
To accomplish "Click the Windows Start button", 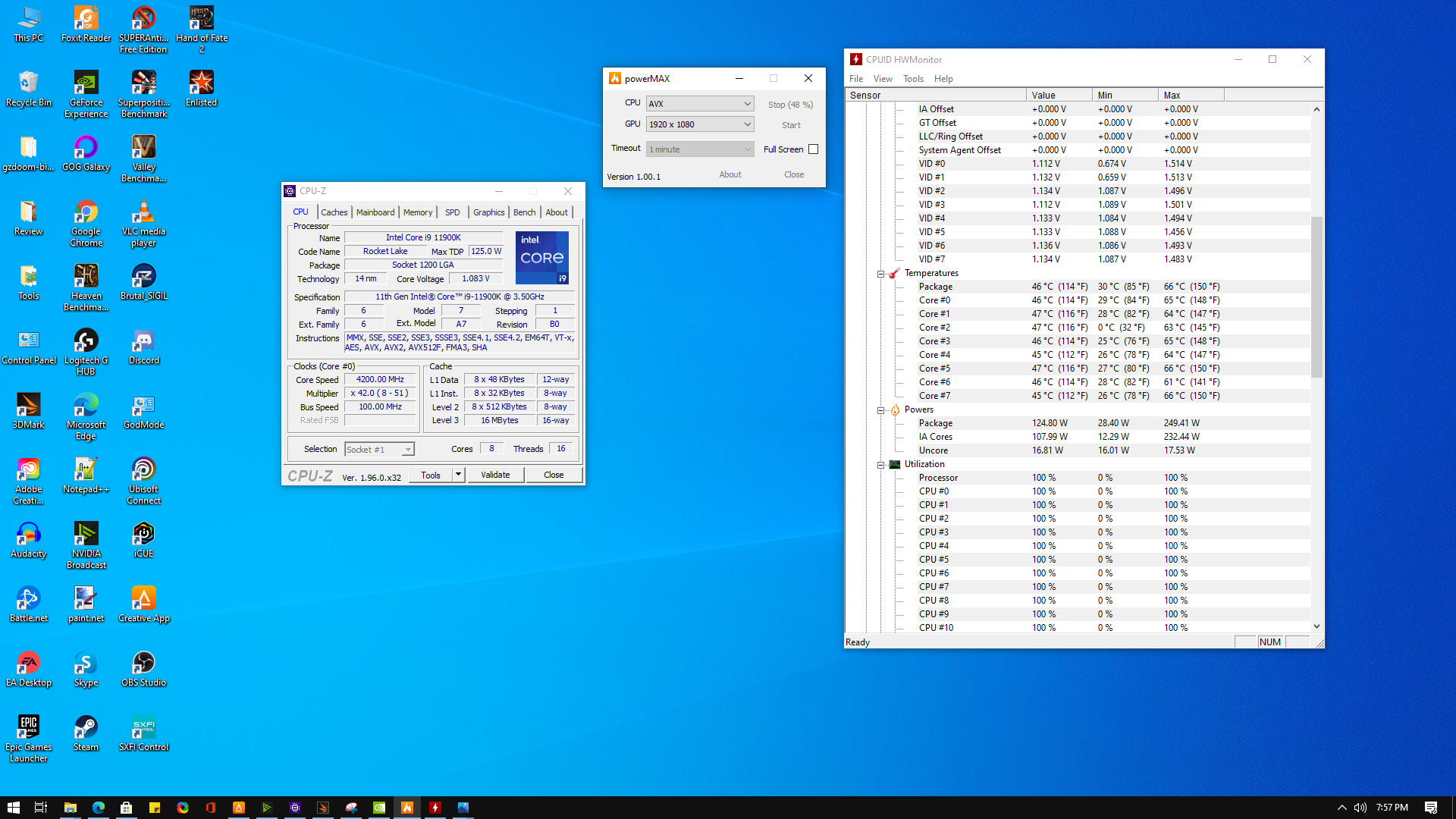I will 13,808.
